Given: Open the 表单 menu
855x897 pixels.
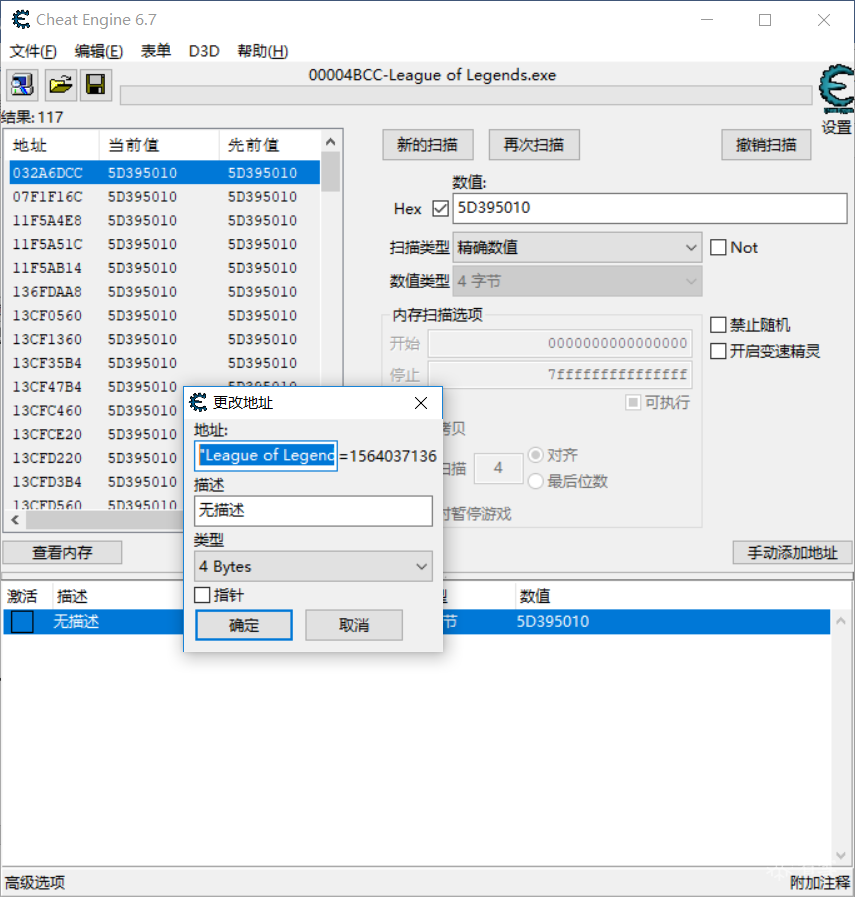Looking at the screenshot, I should click(x=156, y=51).
